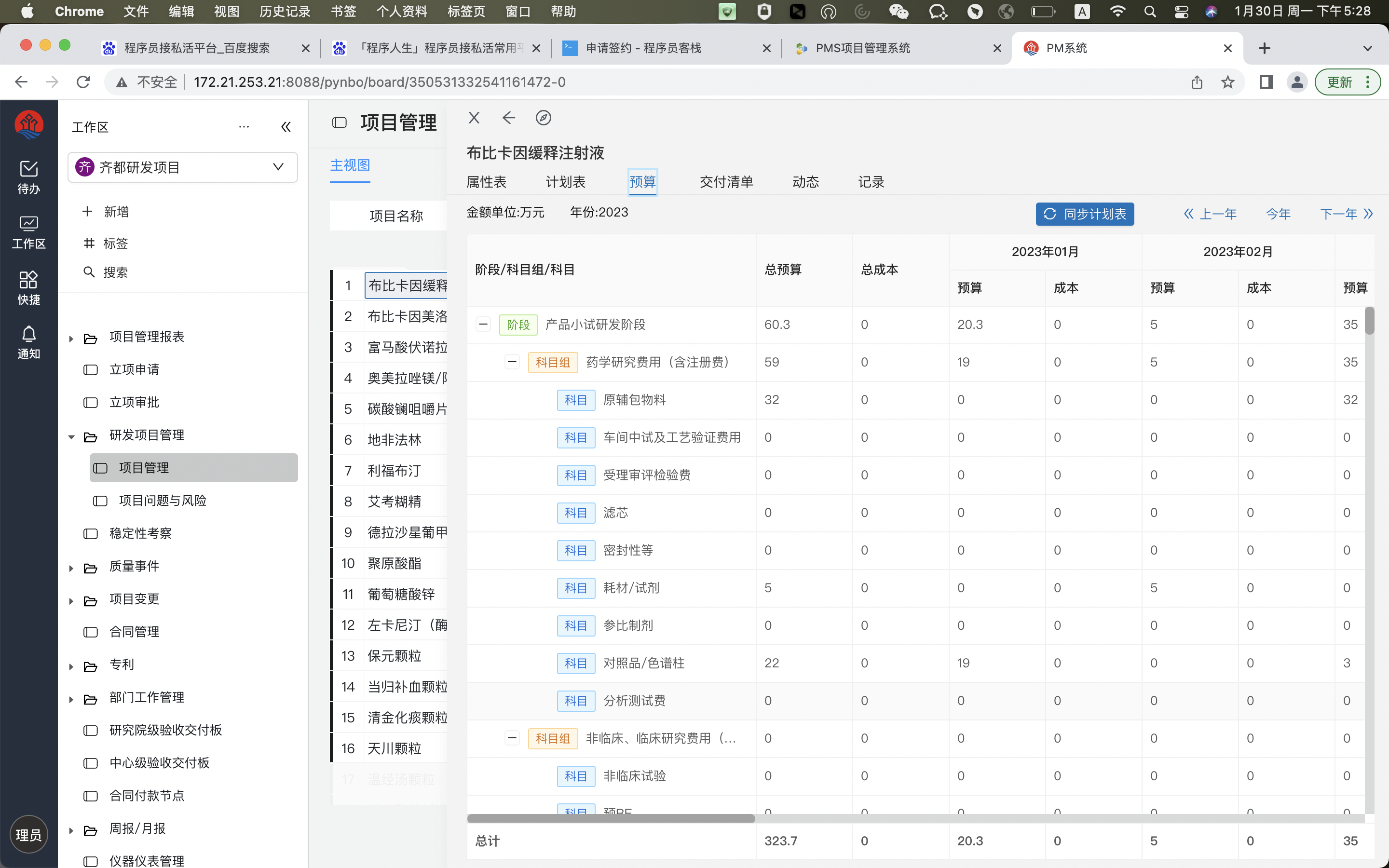This screenshot has width=1389, height=868.
Task: Open macOS Control Center icon
Action: (1181, 12)
